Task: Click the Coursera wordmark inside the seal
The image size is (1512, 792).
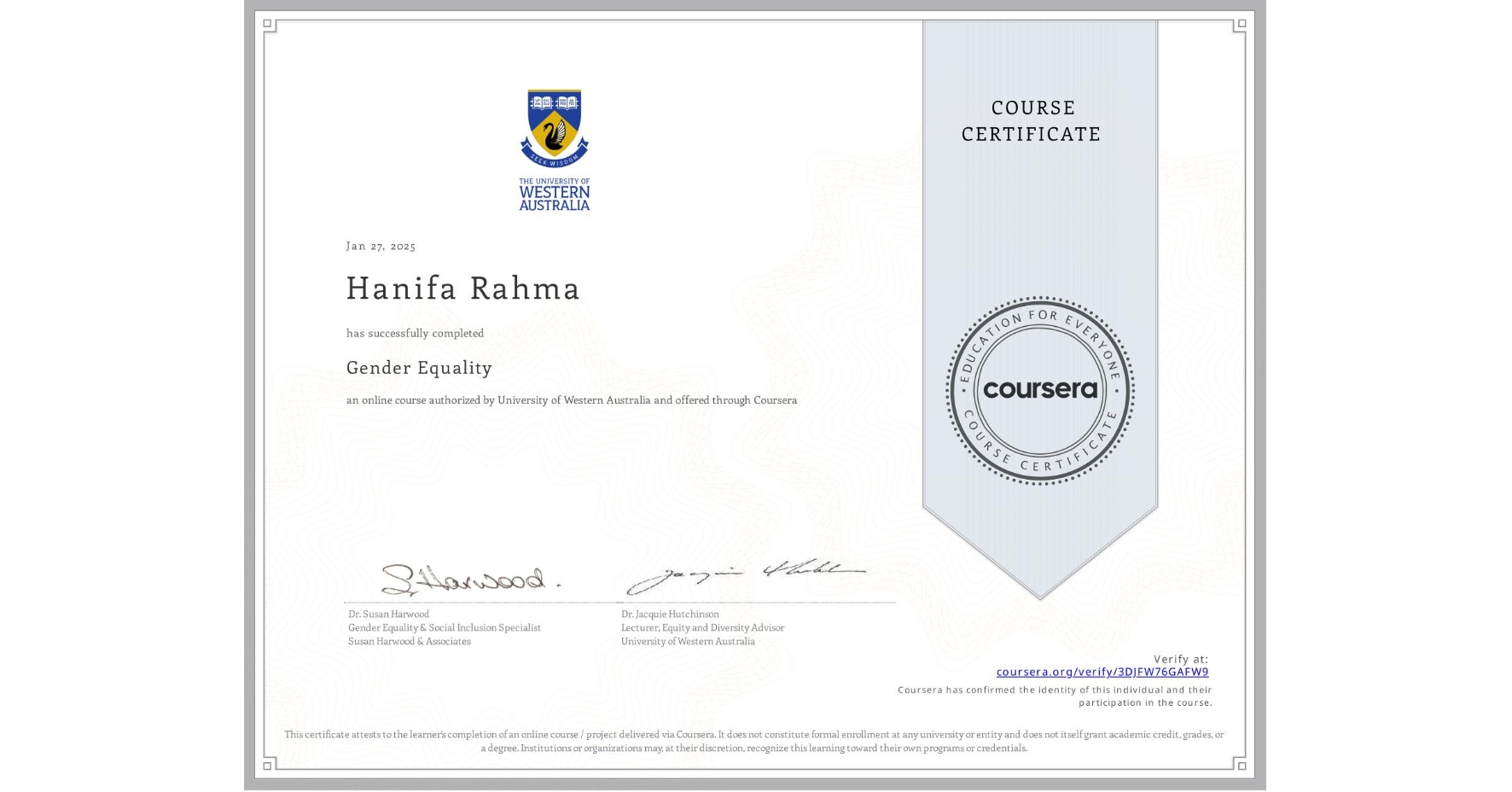Action: [x=1040, y=391]
